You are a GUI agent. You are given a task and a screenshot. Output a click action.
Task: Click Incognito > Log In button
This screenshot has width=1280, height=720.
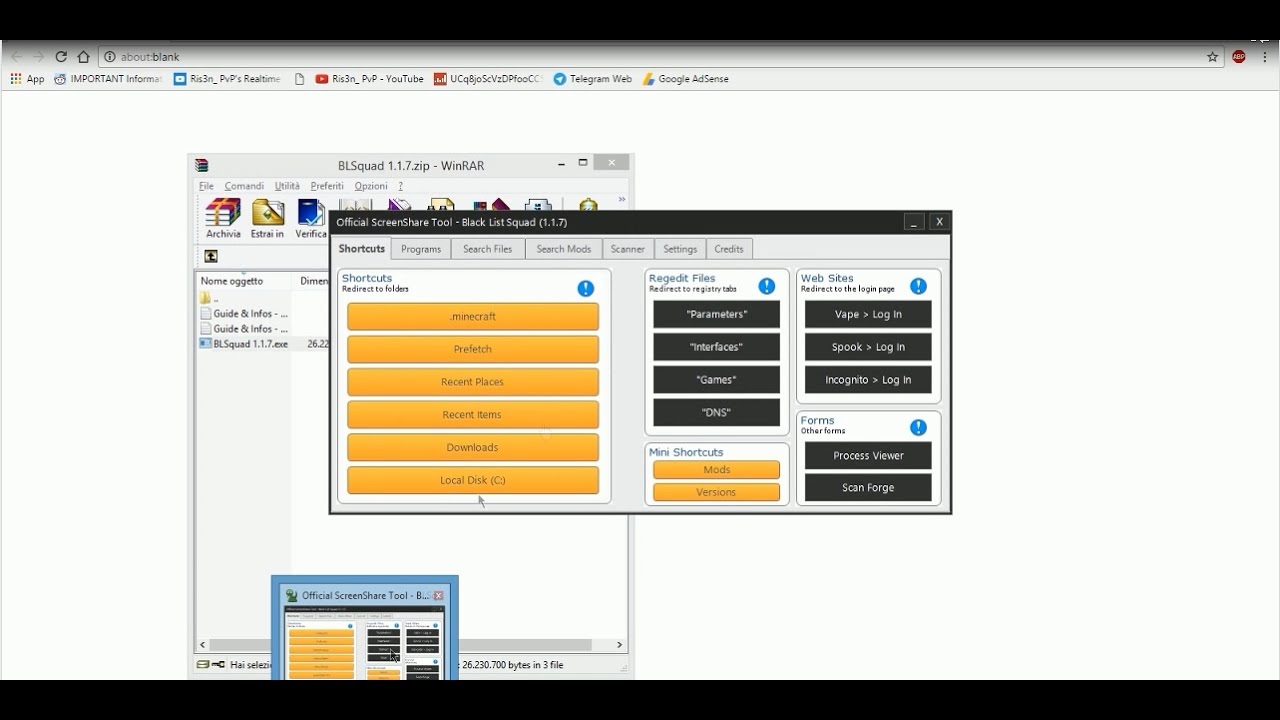coord(868,380)
